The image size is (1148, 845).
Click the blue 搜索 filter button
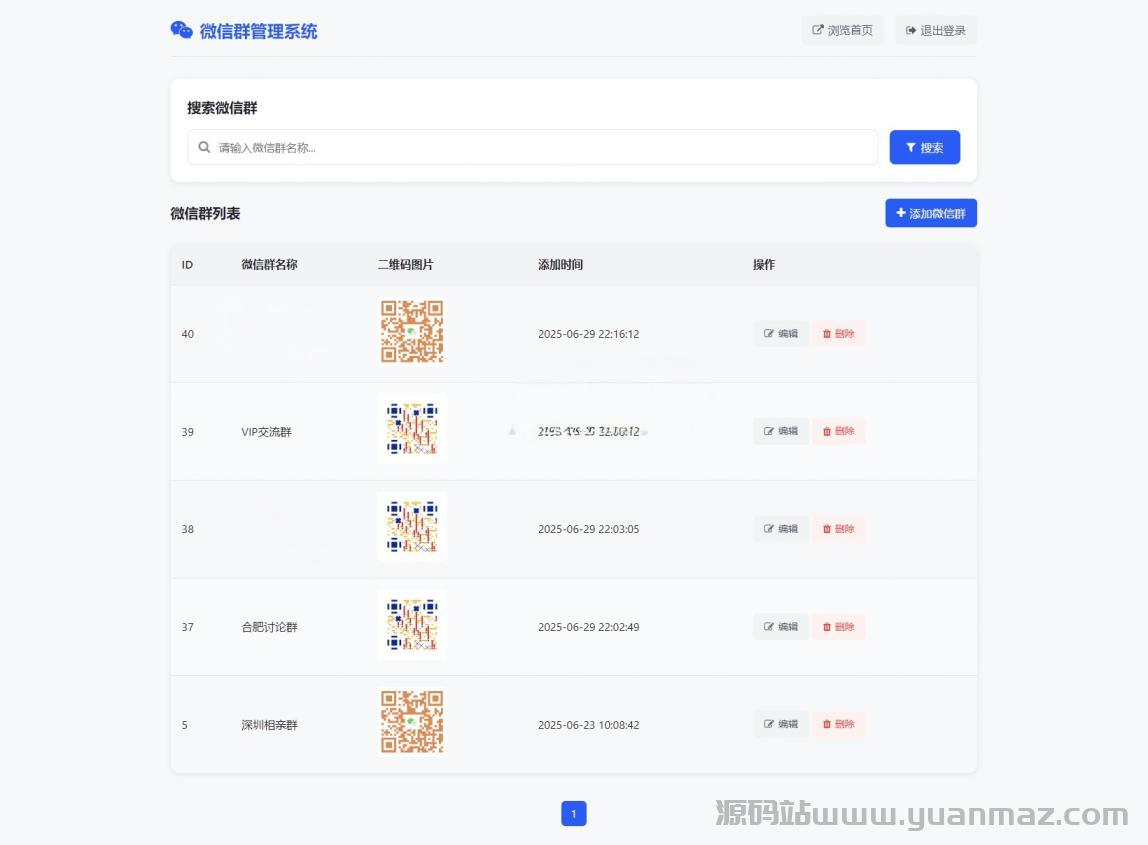tap(924, 147)
